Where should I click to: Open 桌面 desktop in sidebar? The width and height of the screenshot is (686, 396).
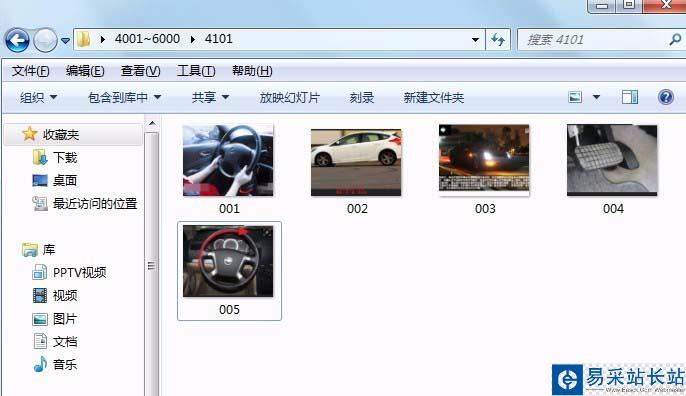65,180
